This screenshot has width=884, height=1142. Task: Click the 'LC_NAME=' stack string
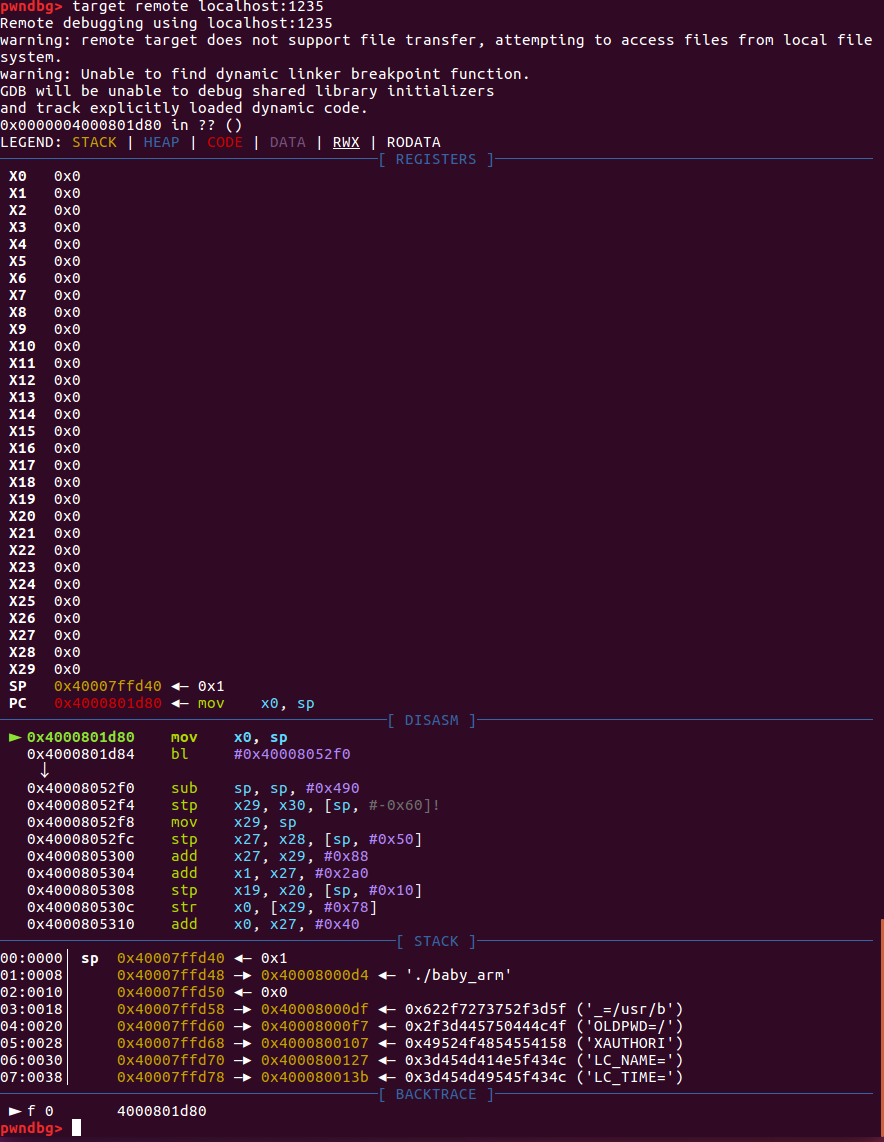[630, 1060]
